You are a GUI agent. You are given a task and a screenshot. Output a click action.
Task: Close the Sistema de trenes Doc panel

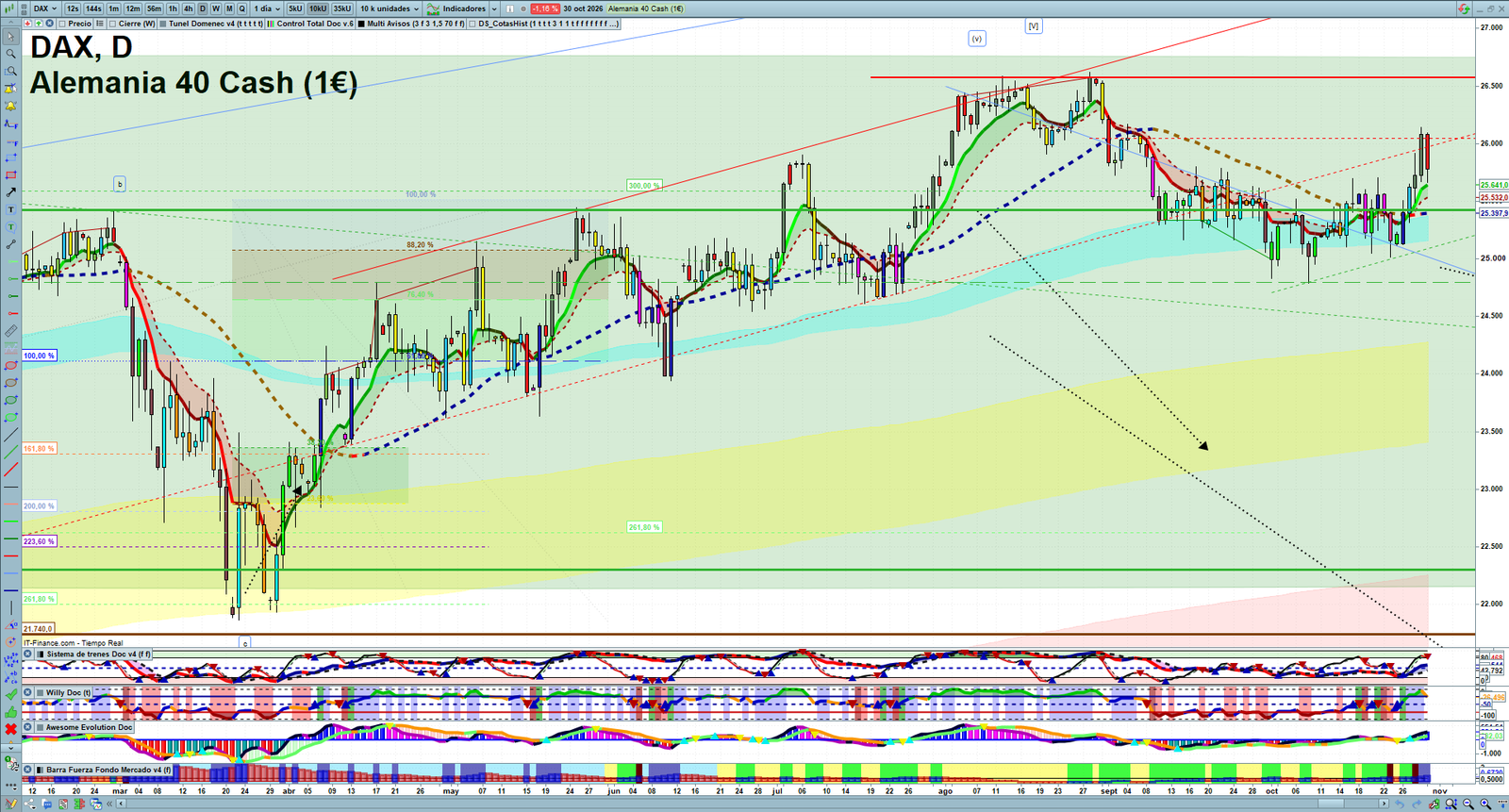(x=28, y=654)
